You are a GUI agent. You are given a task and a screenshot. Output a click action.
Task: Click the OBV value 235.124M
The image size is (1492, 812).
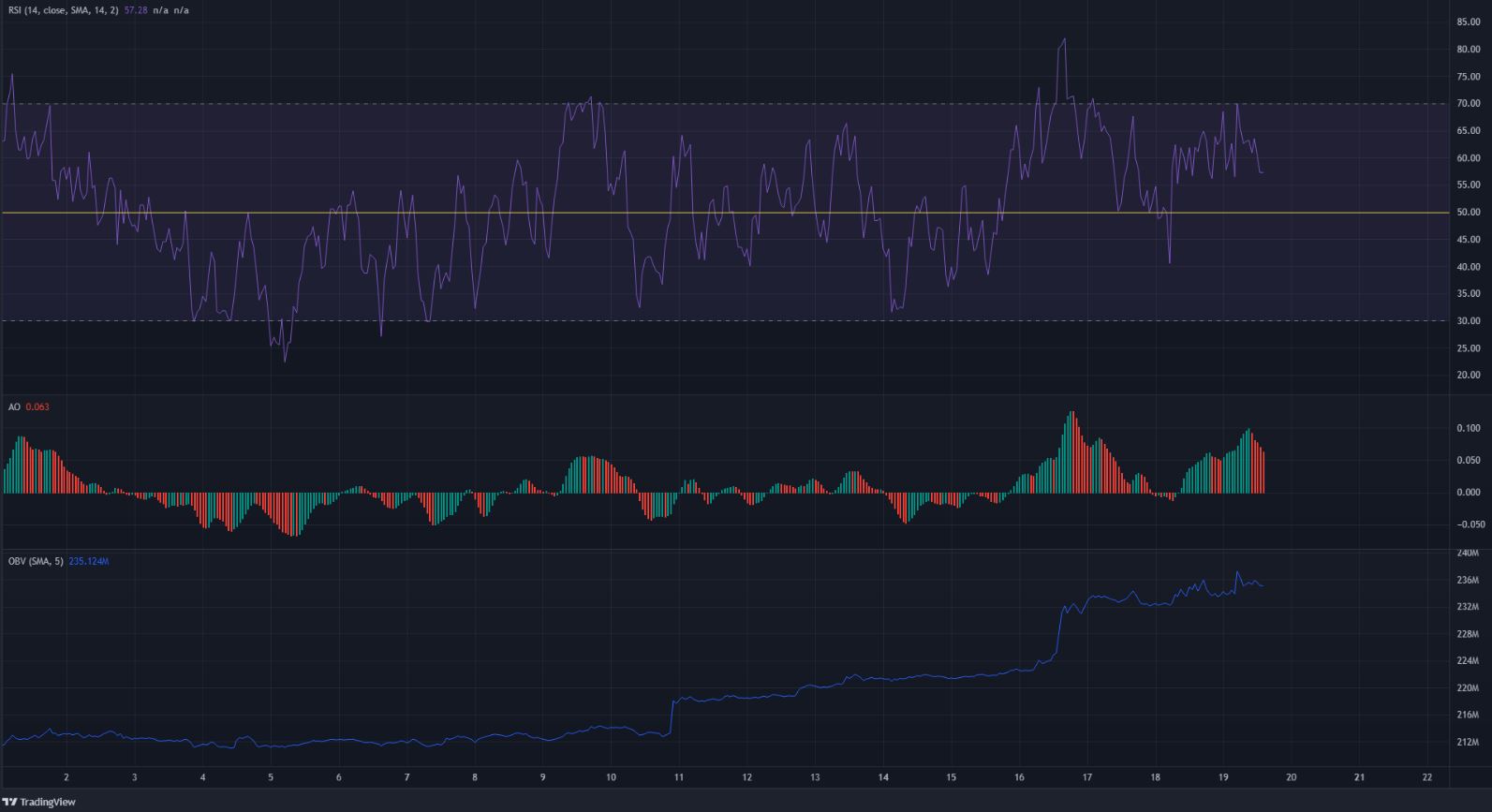(x=89, y=561)
